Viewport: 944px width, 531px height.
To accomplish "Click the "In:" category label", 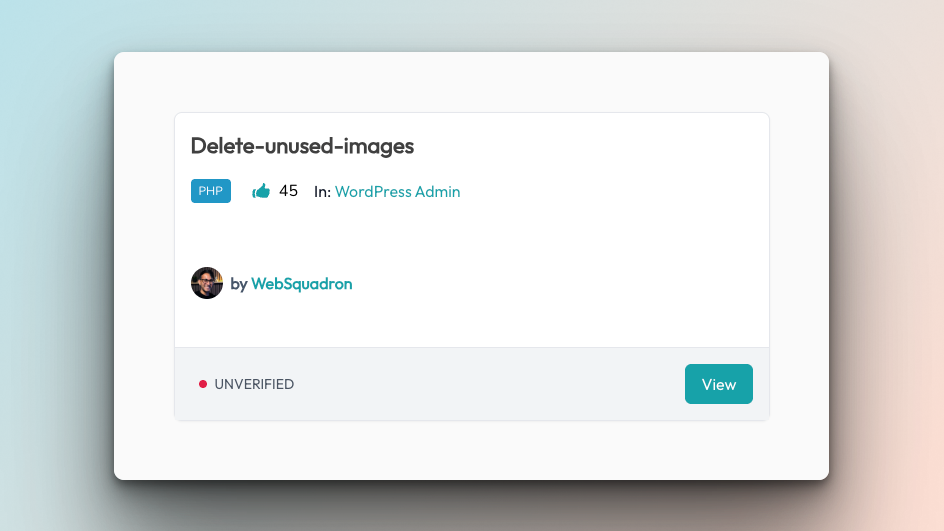I will click(322, 191).
